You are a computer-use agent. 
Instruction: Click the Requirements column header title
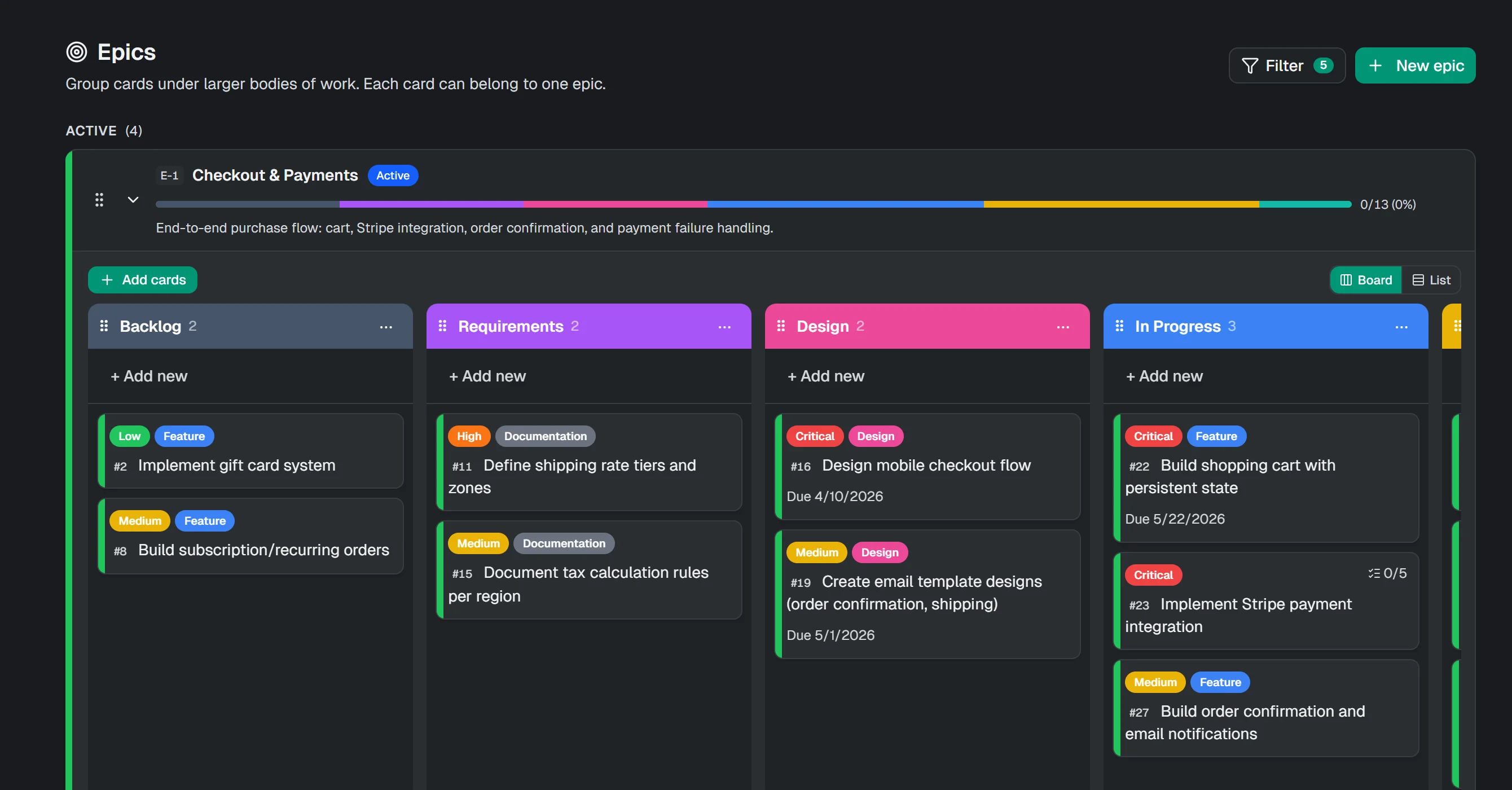pos(511,326)
